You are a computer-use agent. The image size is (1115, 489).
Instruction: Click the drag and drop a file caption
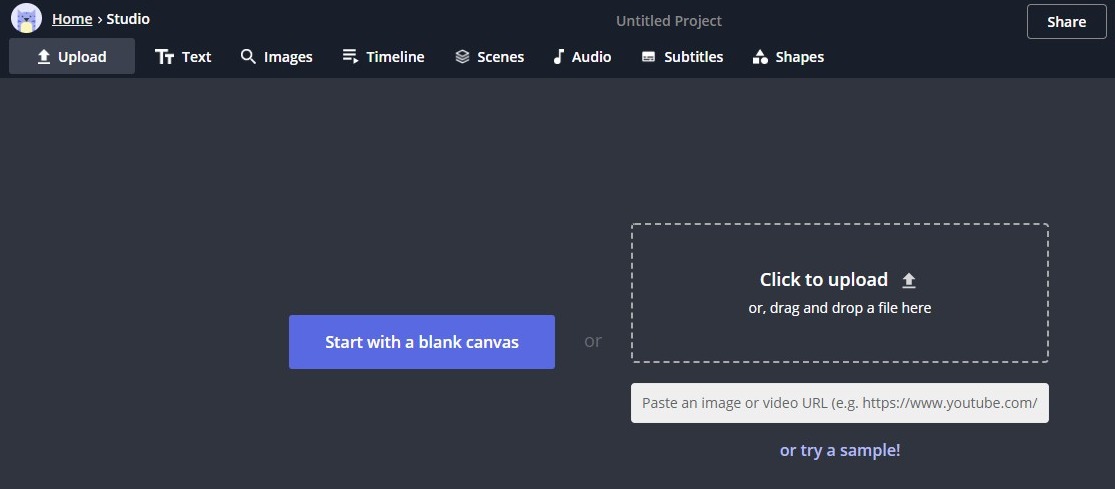point(839,308)
